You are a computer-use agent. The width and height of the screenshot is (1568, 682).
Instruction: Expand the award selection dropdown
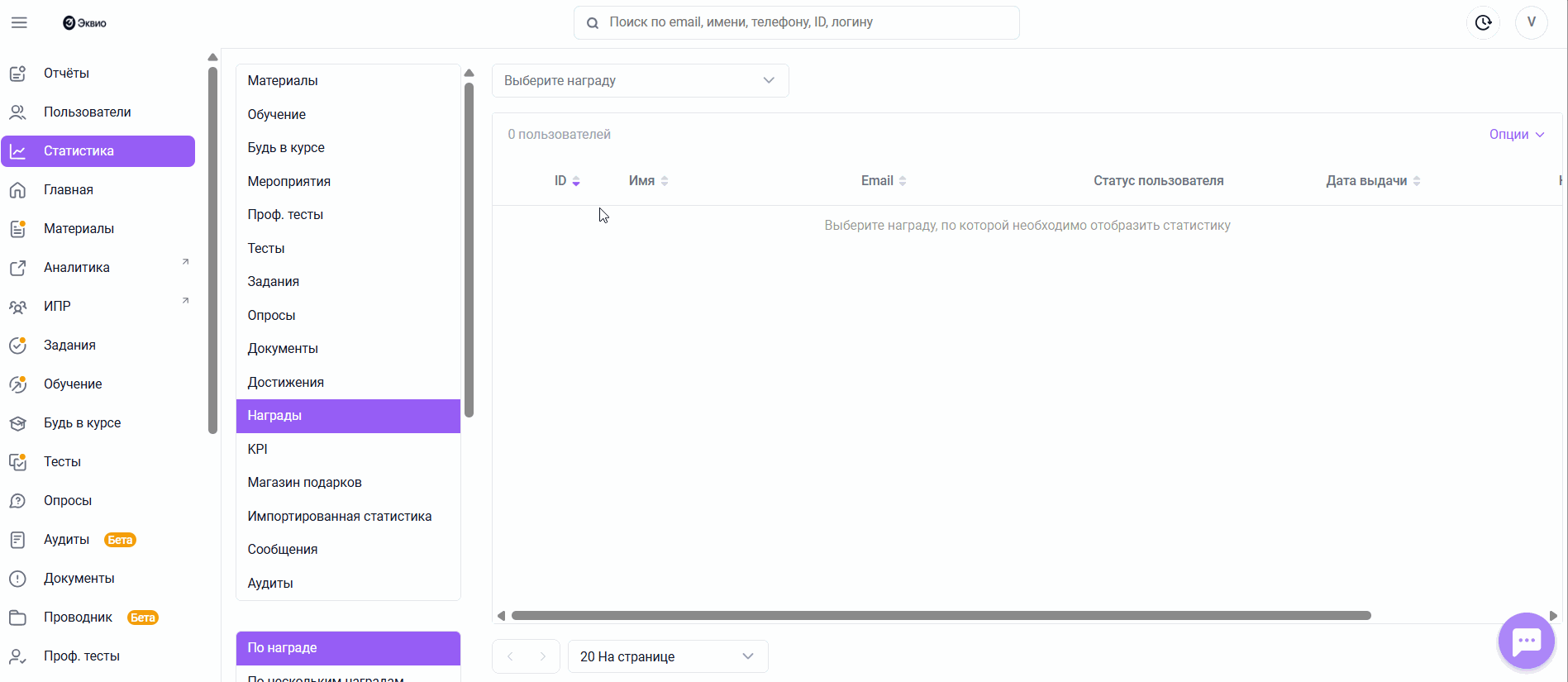point(640,81)
